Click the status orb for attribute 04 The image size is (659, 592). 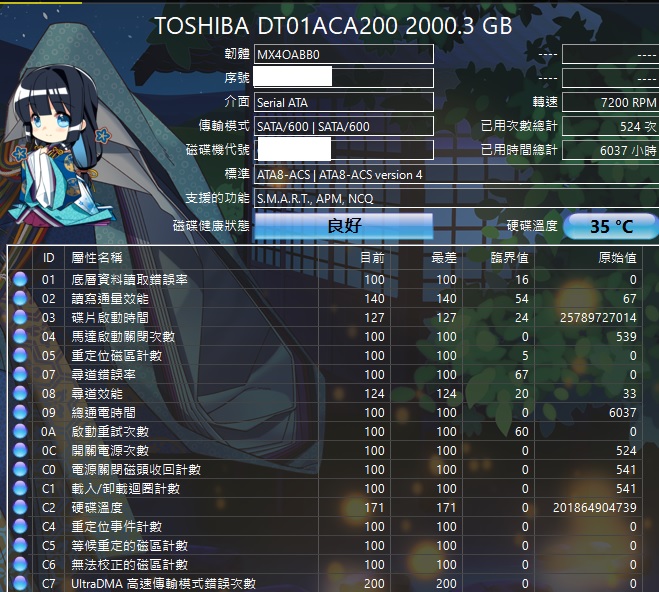[20, 336]
